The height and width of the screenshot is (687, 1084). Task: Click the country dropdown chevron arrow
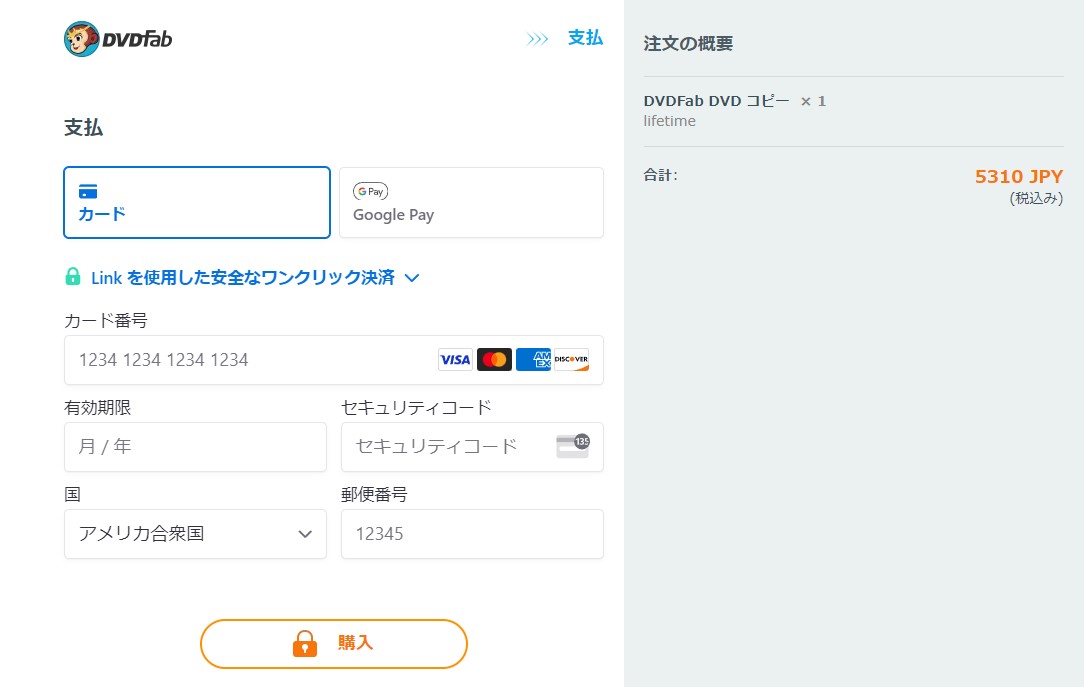pos(305,534)
